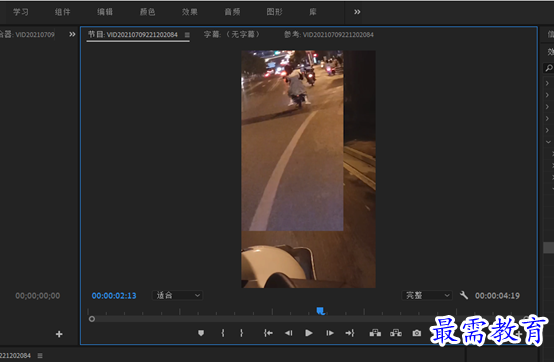This screenshot has width=554, height=362.
Task: Open the wrench settings menu
Action: click(x=464, y=295)
